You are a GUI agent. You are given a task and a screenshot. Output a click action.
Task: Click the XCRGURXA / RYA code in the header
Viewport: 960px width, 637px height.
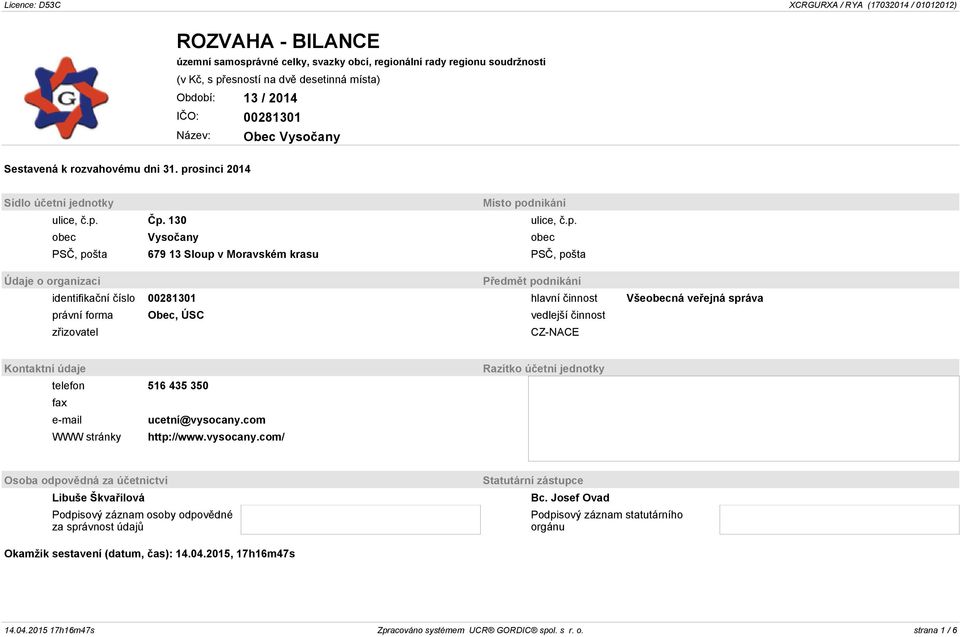pos(872,5)
